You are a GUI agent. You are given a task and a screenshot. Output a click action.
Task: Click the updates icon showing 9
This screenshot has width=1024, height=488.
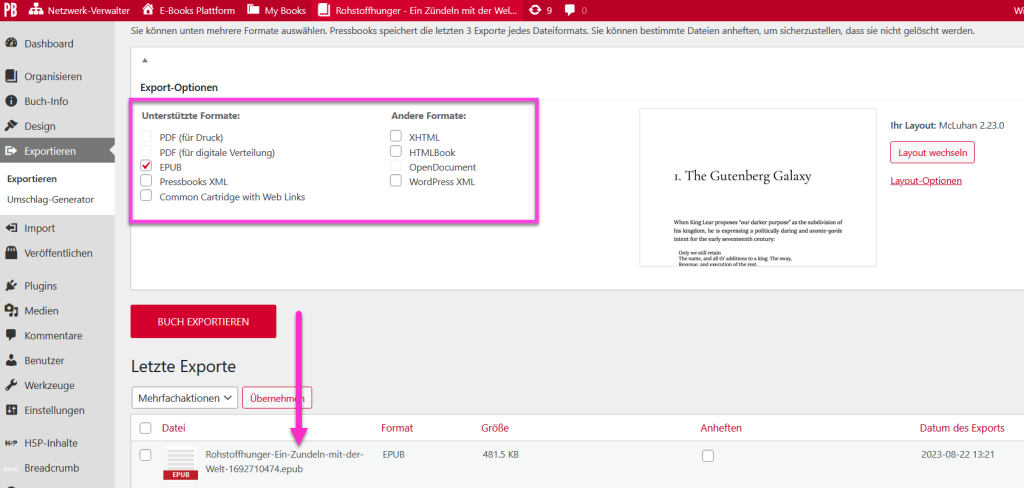tap(535, 10)
